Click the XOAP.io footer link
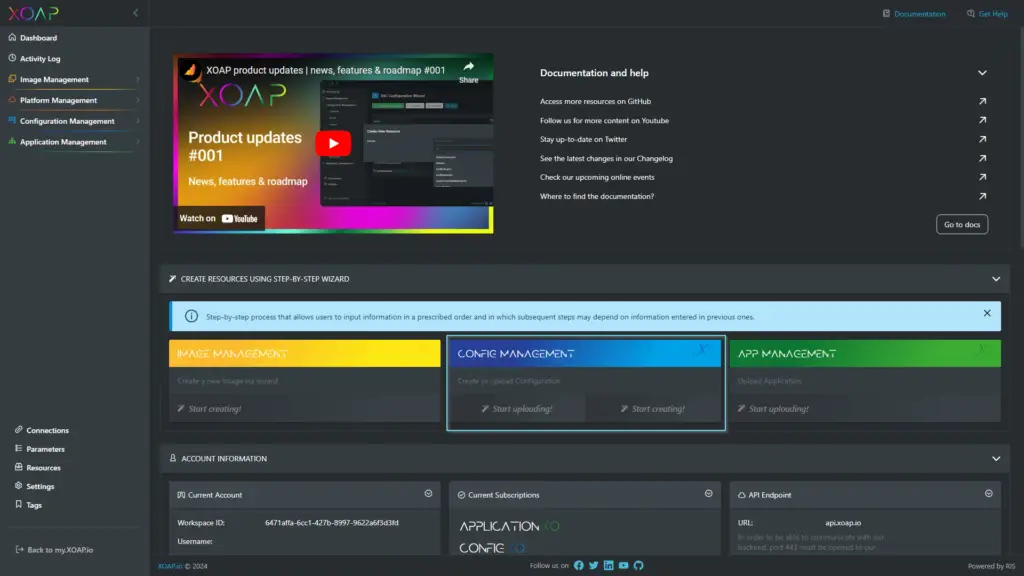 tap(170, 566)
